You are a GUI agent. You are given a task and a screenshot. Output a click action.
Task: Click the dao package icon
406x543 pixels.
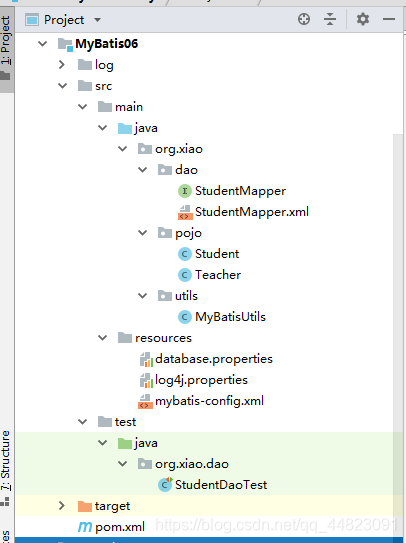pos(165,170)
